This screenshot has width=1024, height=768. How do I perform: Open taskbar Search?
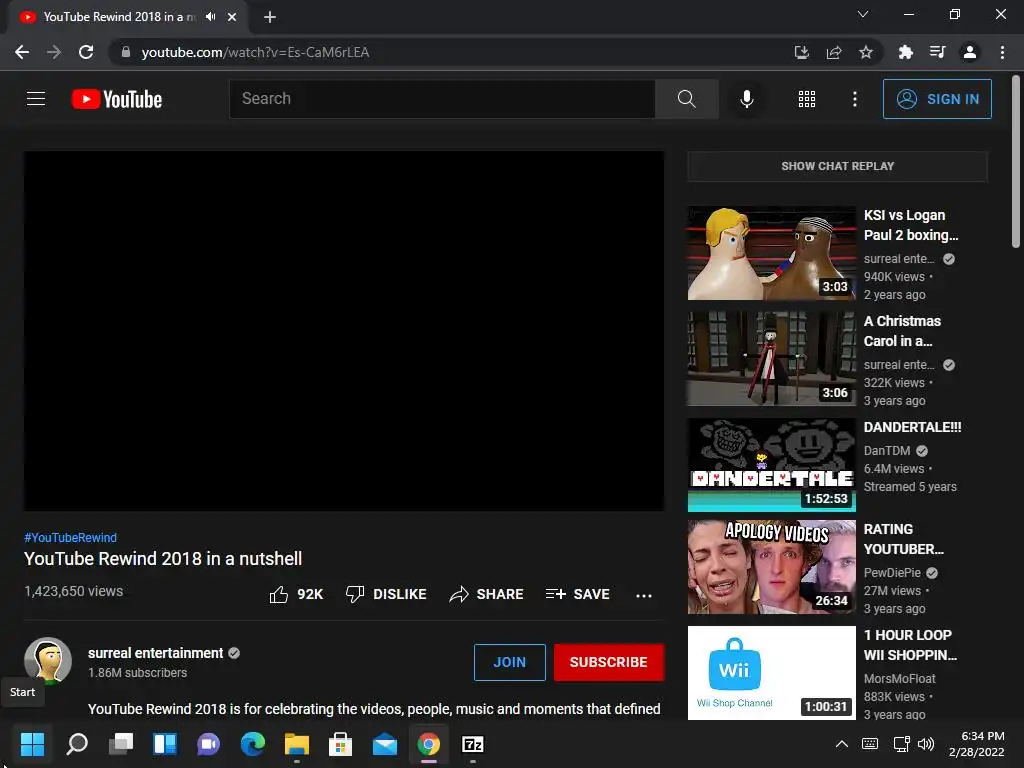[77, 744]
